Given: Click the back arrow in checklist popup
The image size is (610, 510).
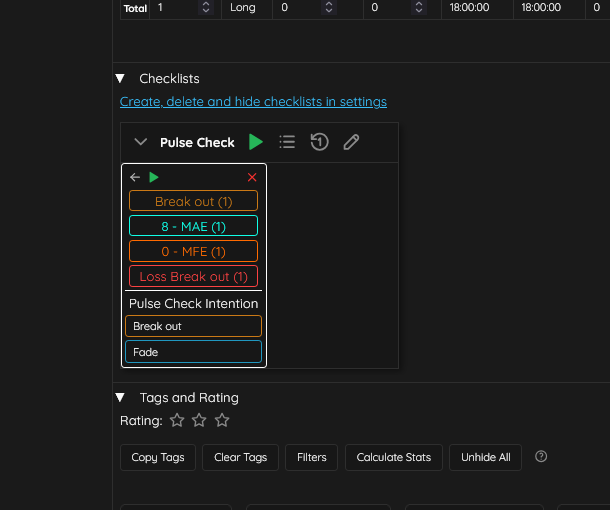Looking at the screenshot, I should (x=135, y=177).
